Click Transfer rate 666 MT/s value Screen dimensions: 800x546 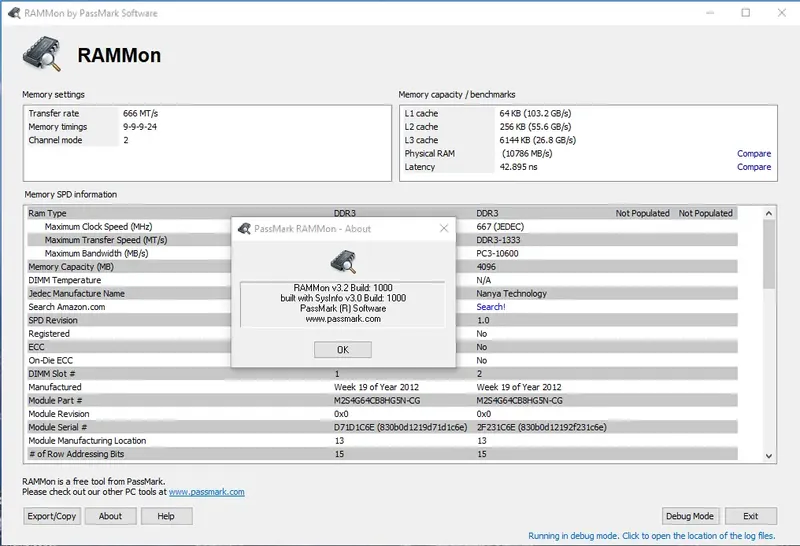pos(140,113)
